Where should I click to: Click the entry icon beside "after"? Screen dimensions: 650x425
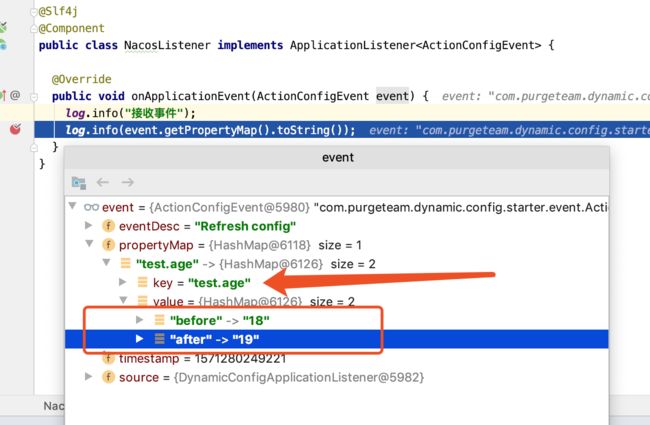[x=159, y=339]
